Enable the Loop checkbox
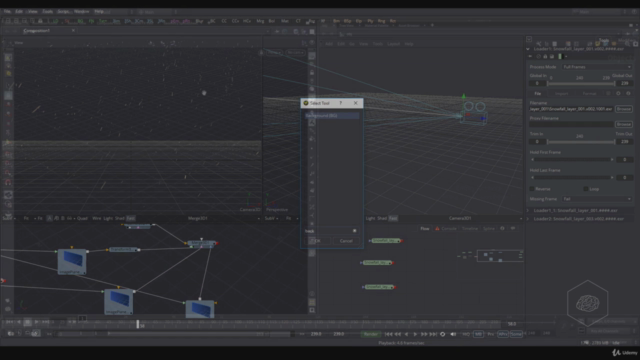 point(586,189)
